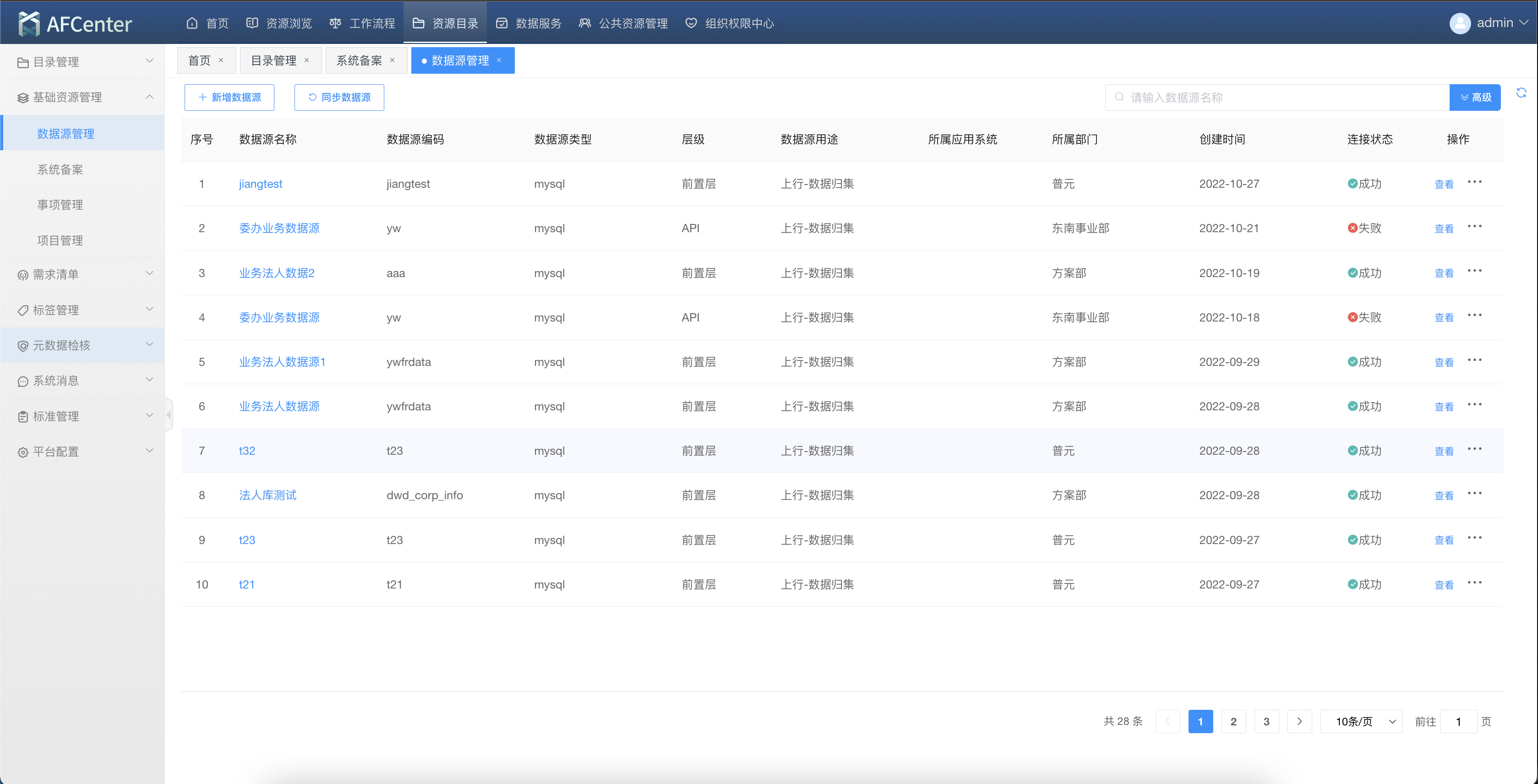1538x784 pixels.
Task: Open 工作流程 in the top navigation
Action: click(362, 23)
